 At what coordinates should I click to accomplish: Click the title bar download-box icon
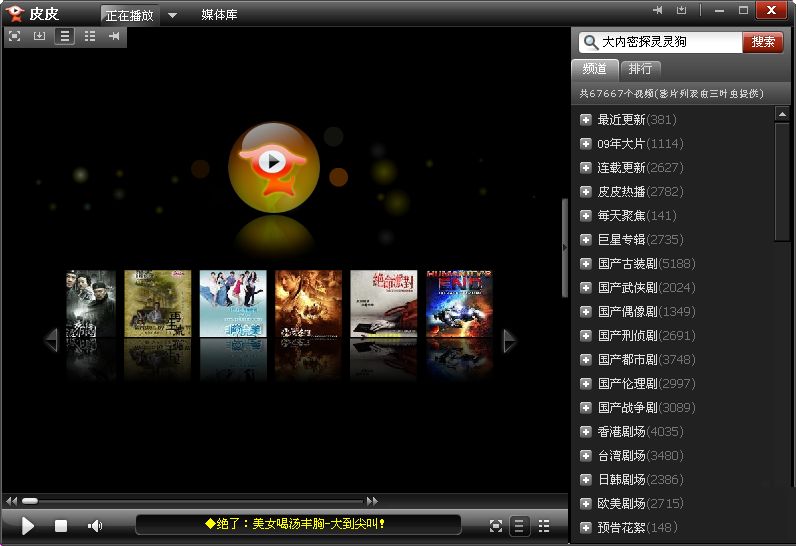point(682,10)
